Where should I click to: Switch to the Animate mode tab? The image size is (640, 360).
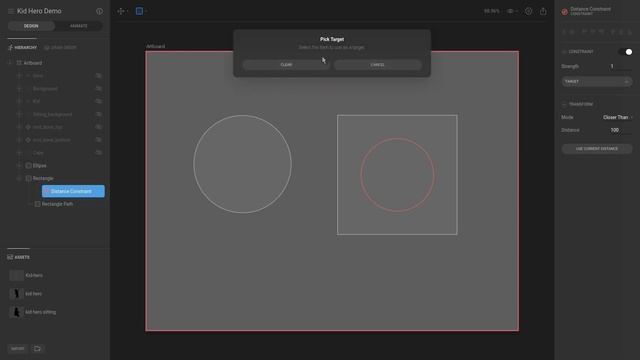pyautogui.click(x=78, y=26)
